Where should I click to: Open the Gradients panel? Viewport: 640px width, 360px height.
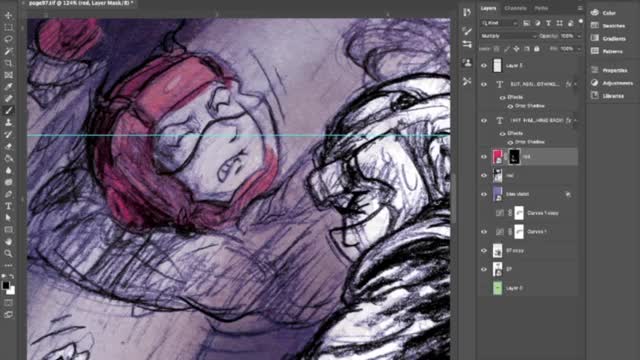609,38
